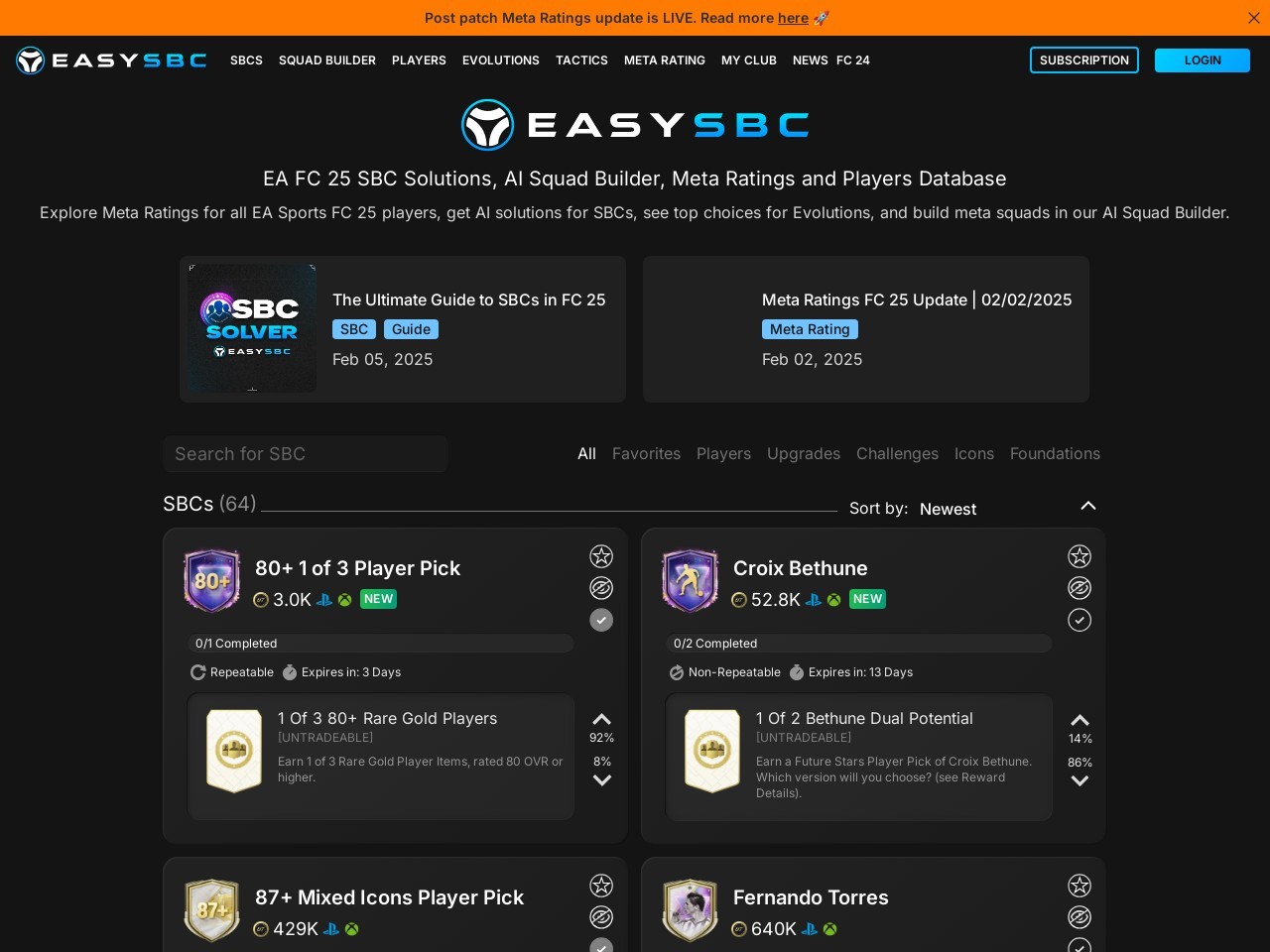
Task: Go to Squad Builder
Action: click(327, 60)
